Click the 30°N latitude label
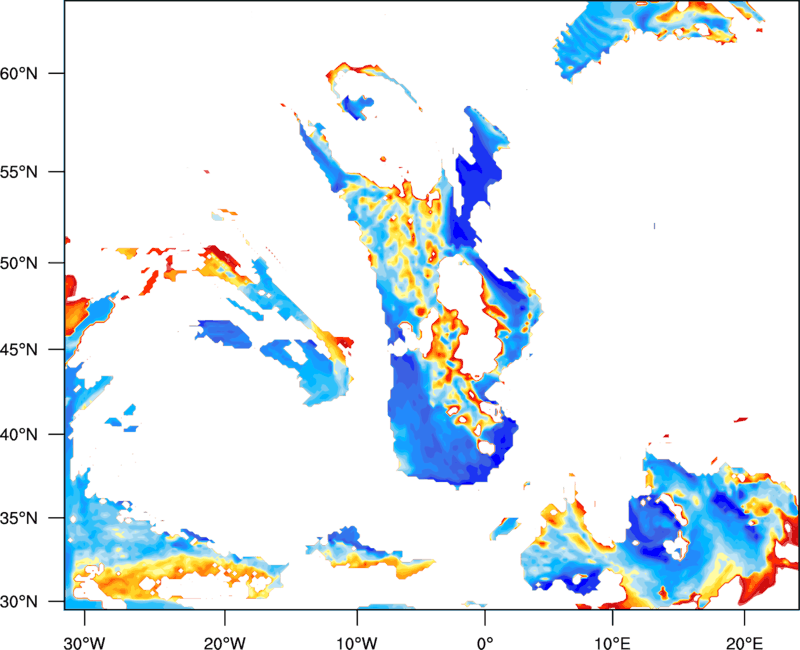 click(19, 602)
